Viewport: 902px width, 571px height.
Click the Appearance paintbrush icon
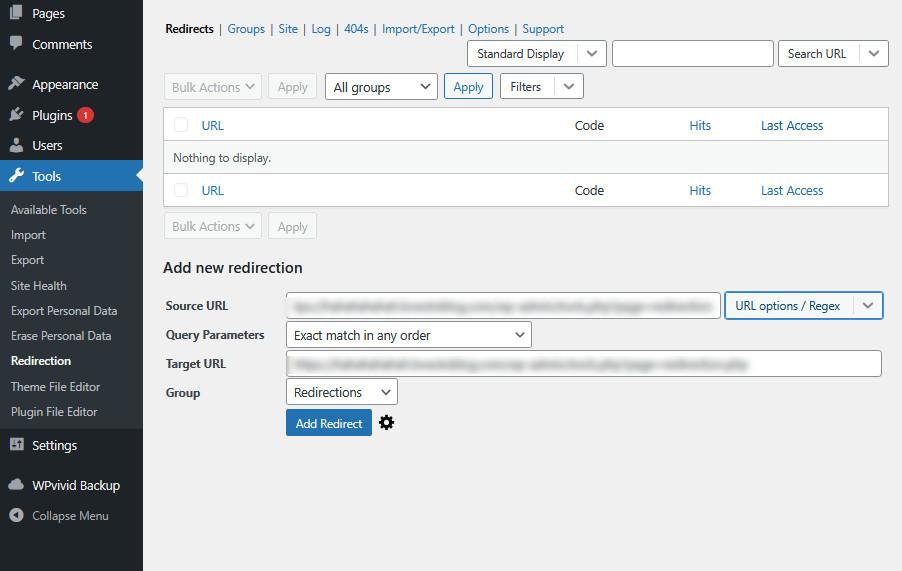16,84
